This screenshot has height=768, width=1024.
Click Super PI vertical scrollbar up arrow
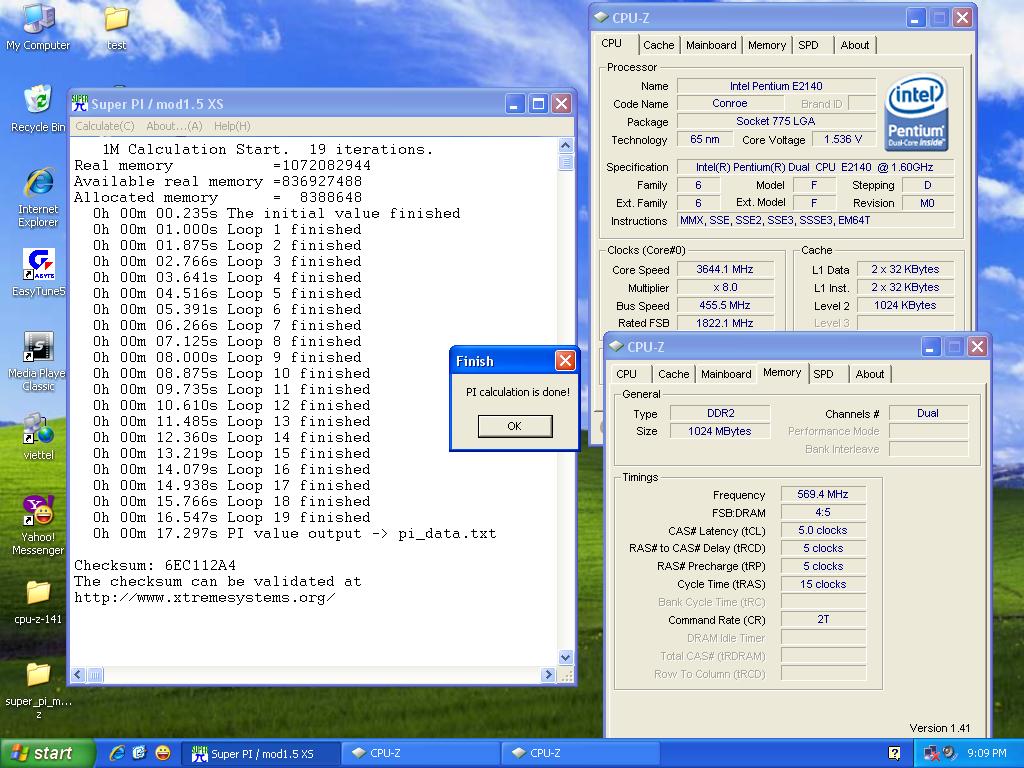(566, 145)
